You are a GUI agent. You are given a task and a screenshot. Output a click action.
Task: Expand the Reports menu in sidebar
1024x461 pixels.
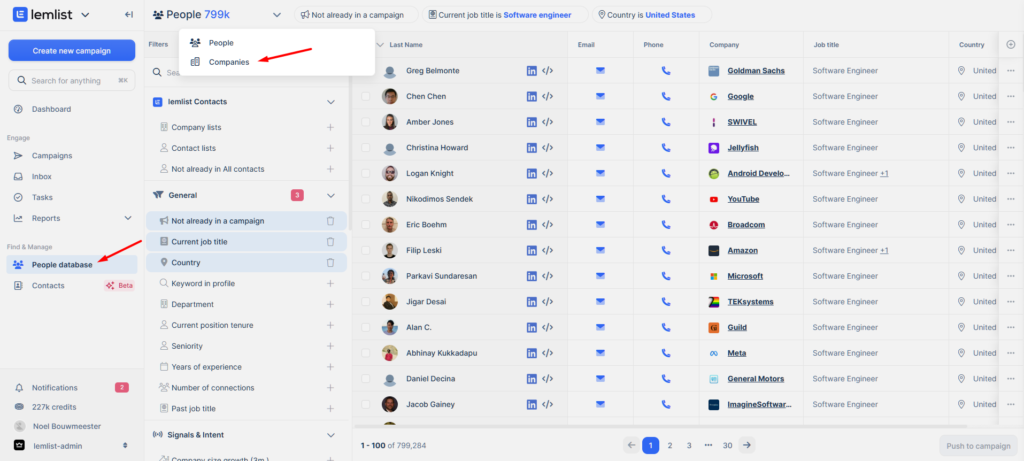point(127,218)
